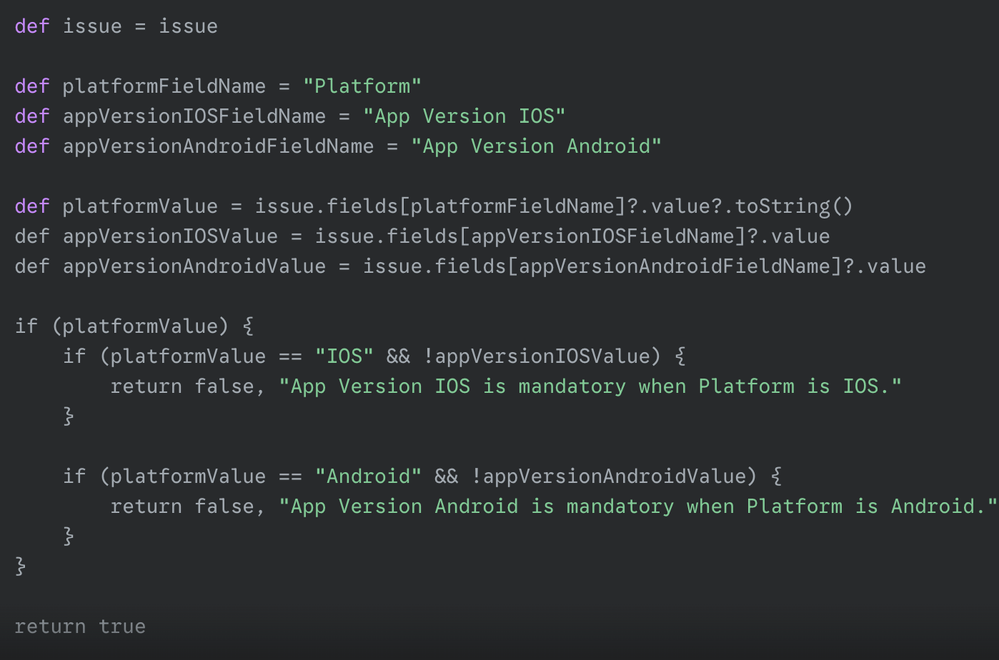Click the "Platform" string literal
Viewport: 999px width, 660px height.
point(363,86)
